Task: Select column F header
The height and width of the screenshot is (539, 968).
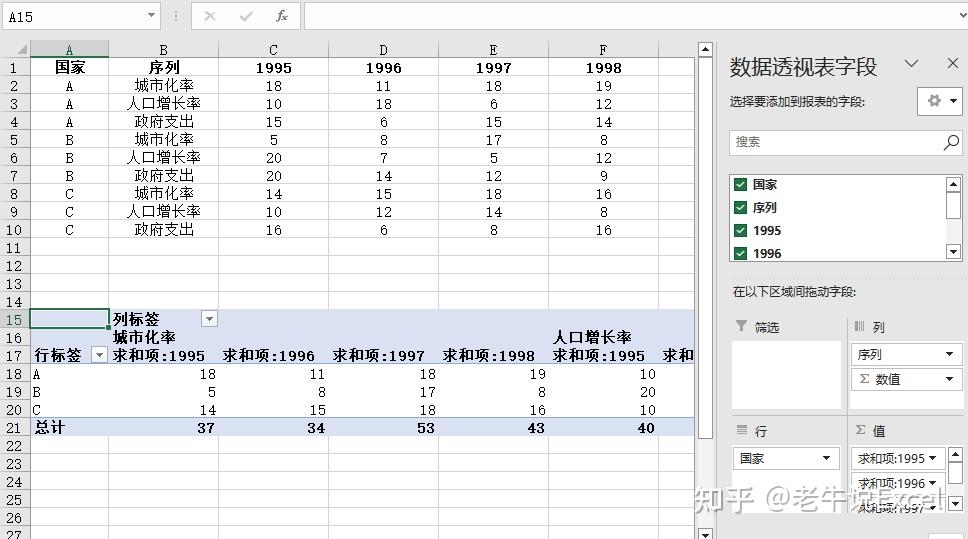Action: (603, 49)
